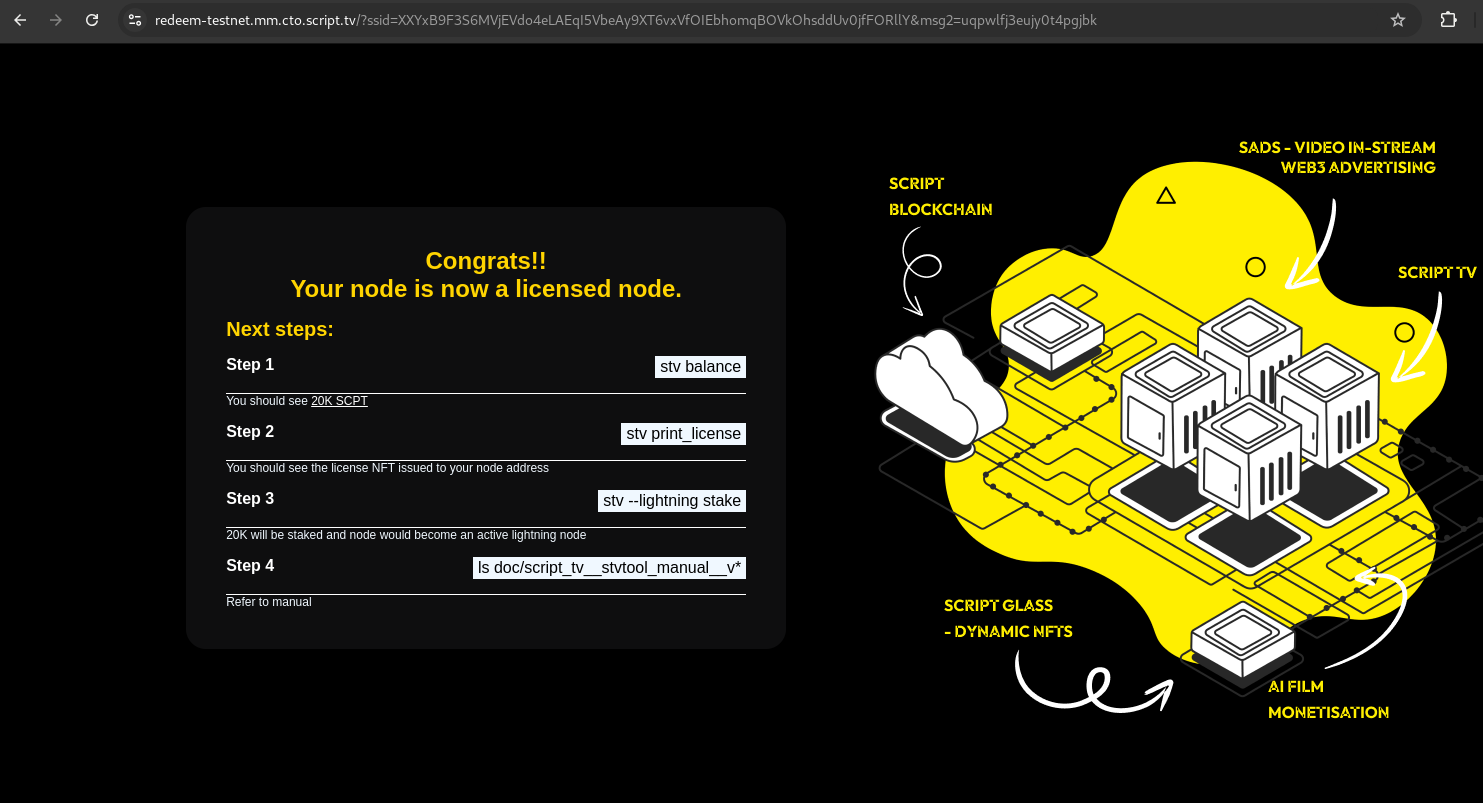This screenshot has width=1483, height=803.
Task: Open the site information icon in address bar
Action: tap(134, 20)
